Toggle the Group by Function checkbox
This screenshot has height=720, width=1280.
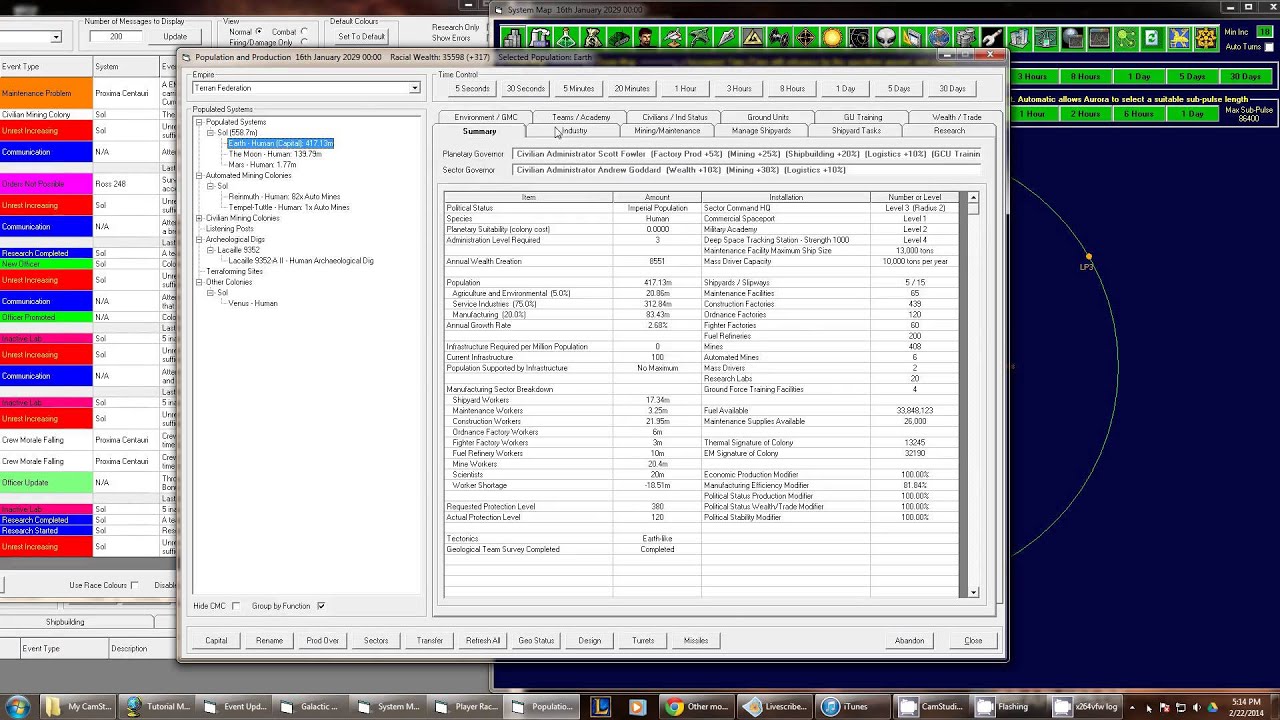point(321,606)
